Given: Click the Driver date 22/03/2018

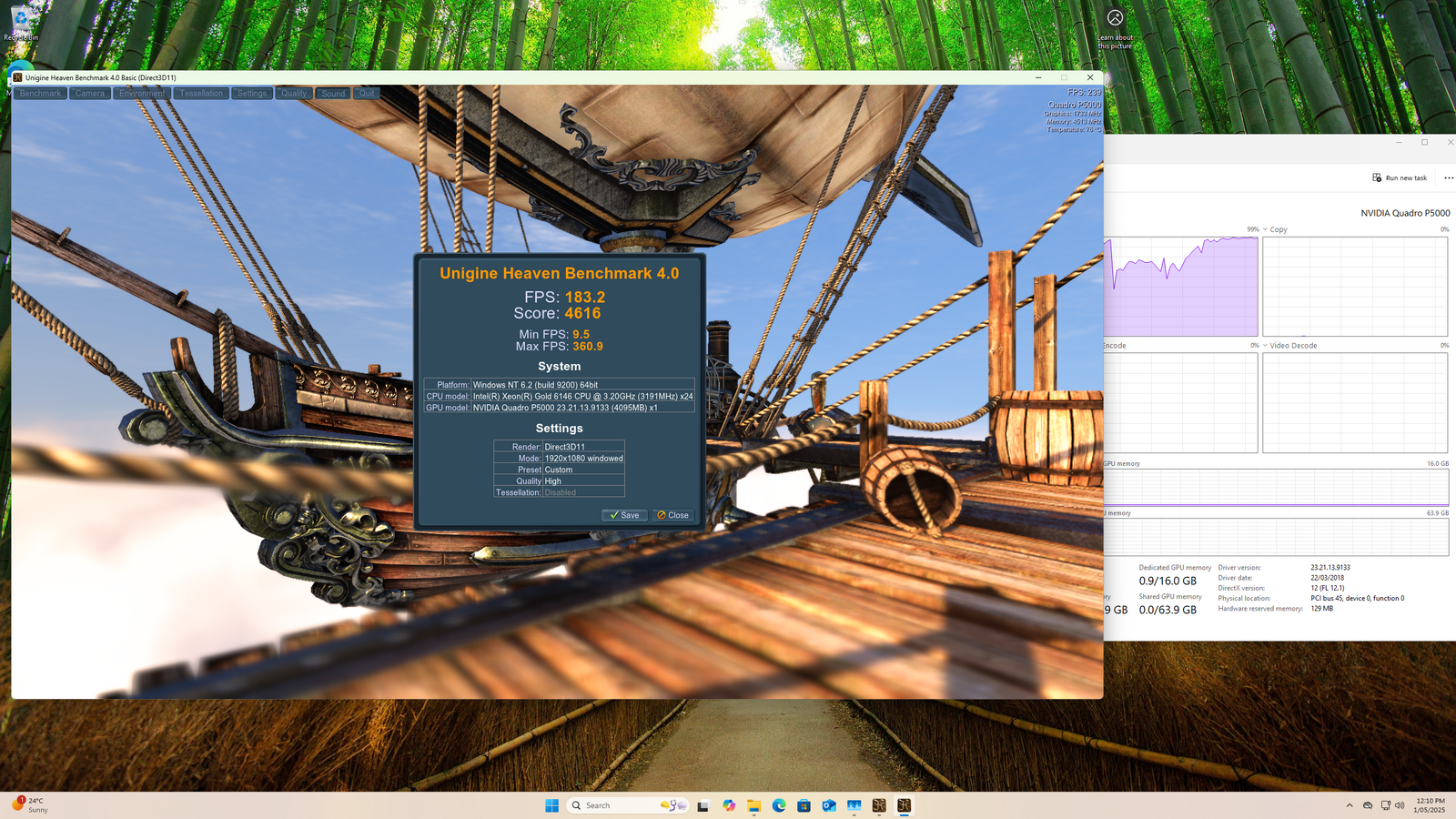Looking at the screenshot, I should [1328, 578].
